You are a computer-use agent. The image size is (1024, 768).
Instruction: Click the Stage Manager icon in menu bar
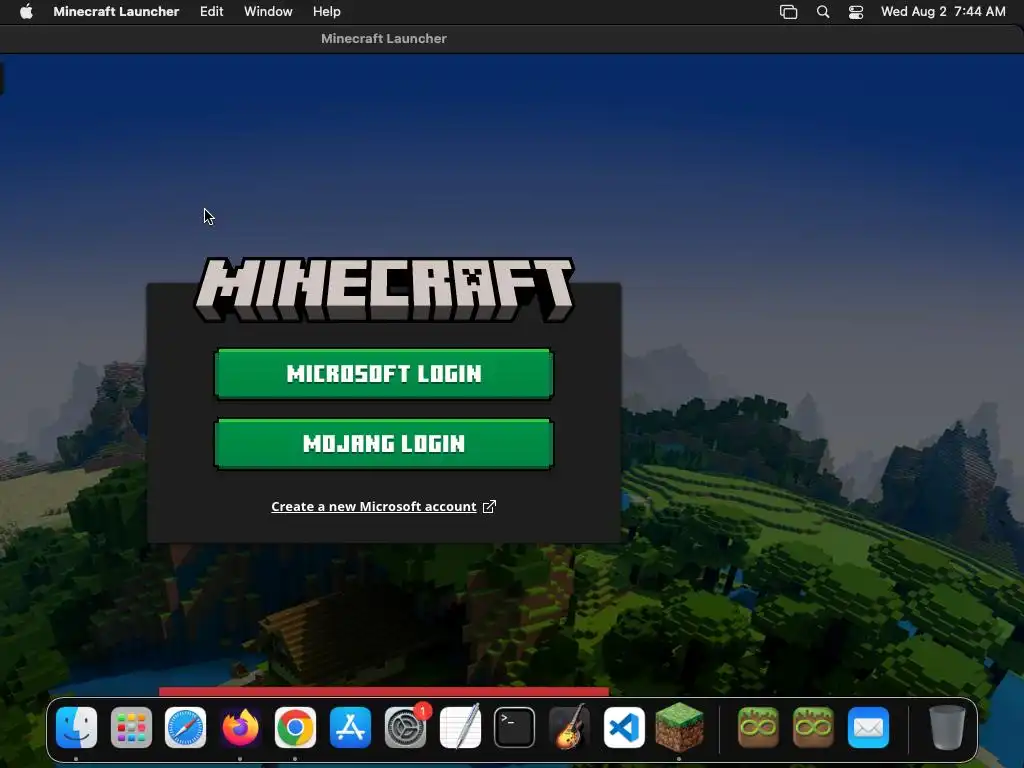[789, 12]
